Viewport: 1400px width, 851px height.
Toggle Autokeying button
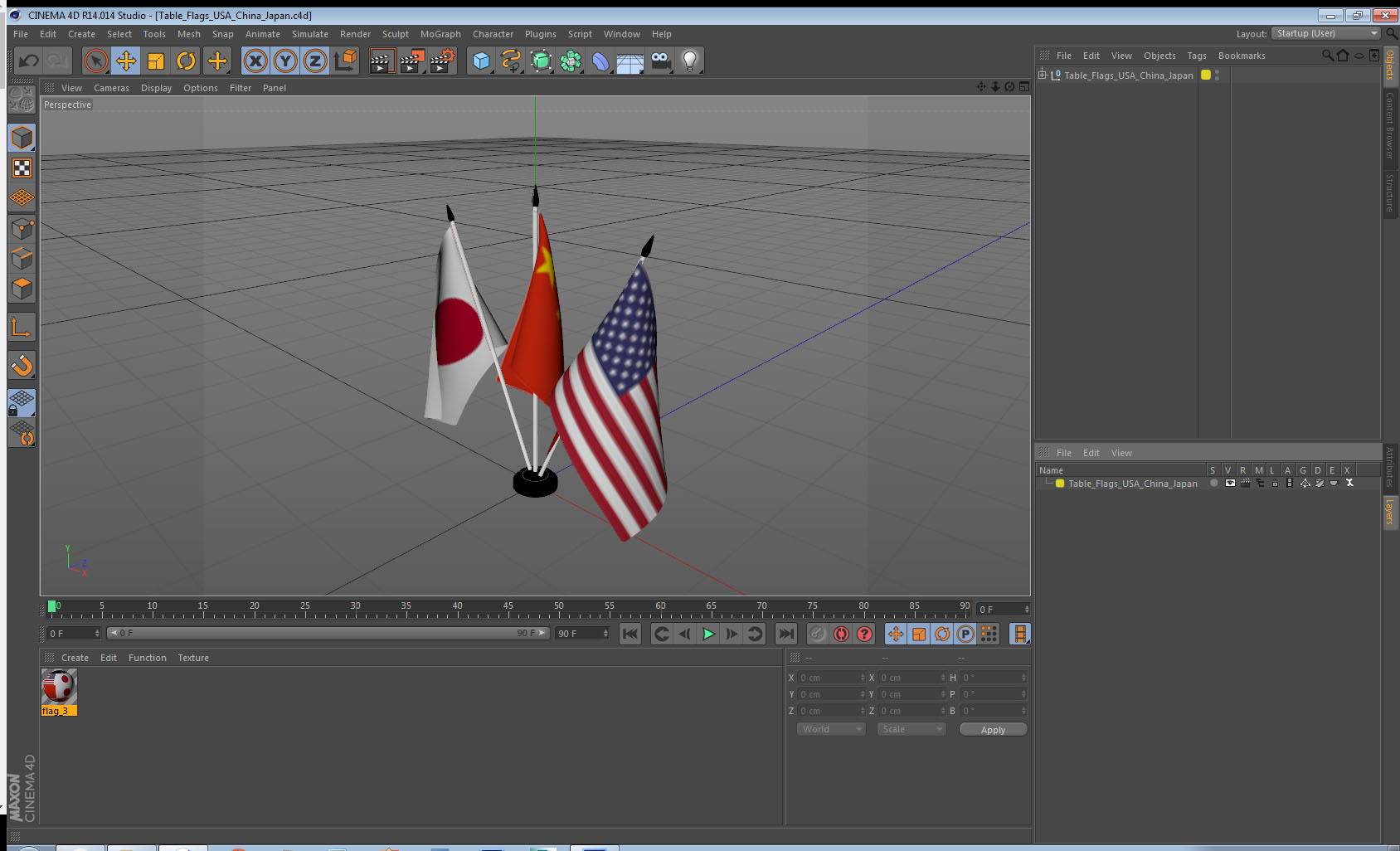pos(841,634)
